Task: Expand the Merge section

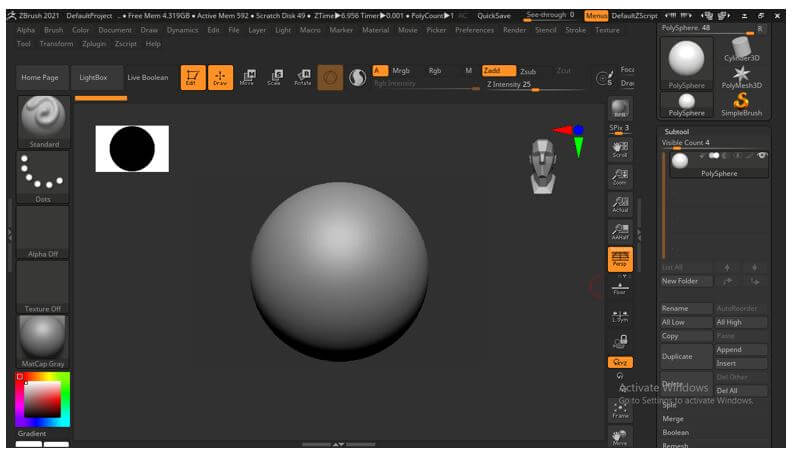Action: pos(673,419)
